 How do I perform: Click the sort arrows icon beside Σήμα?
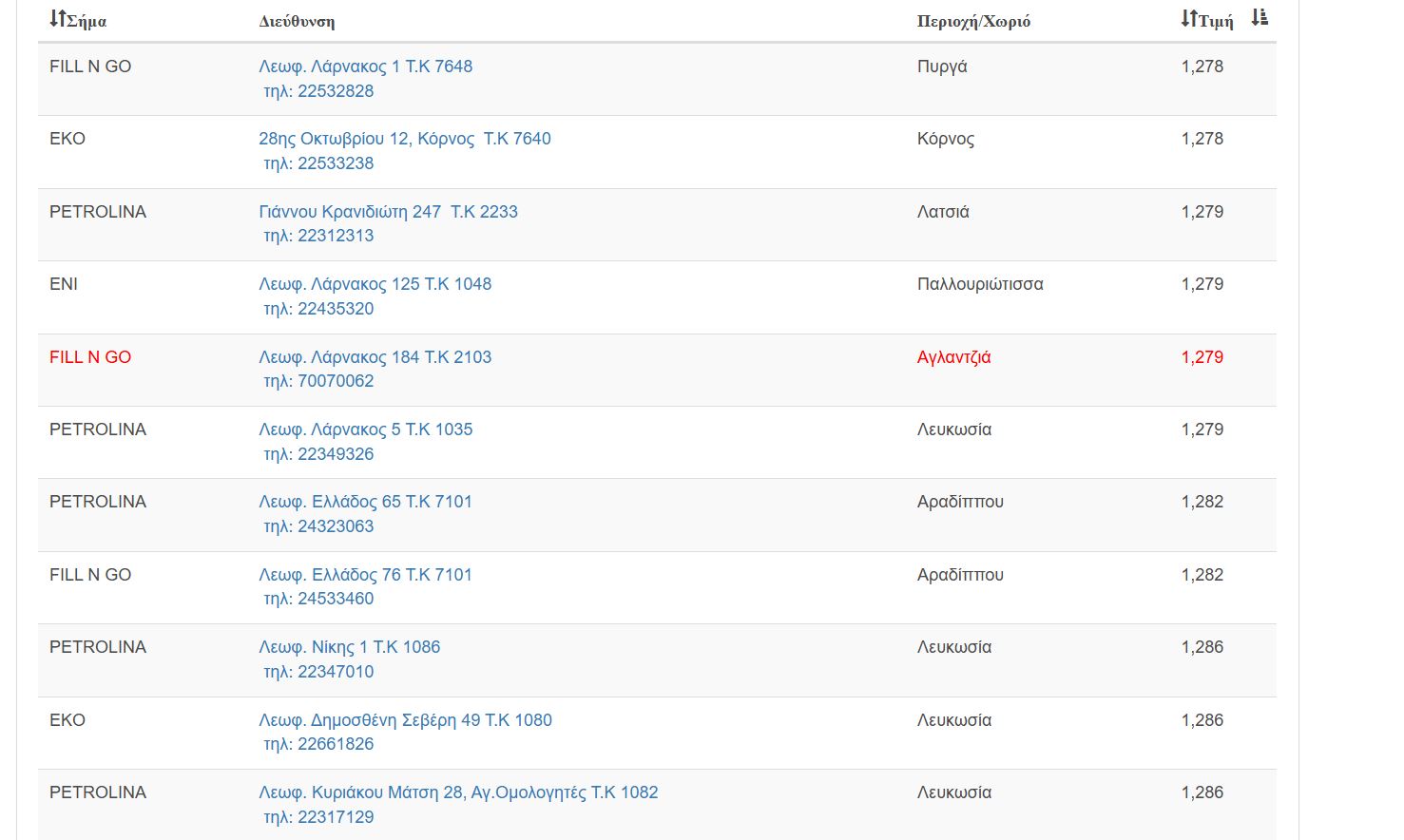coord(57,19)
